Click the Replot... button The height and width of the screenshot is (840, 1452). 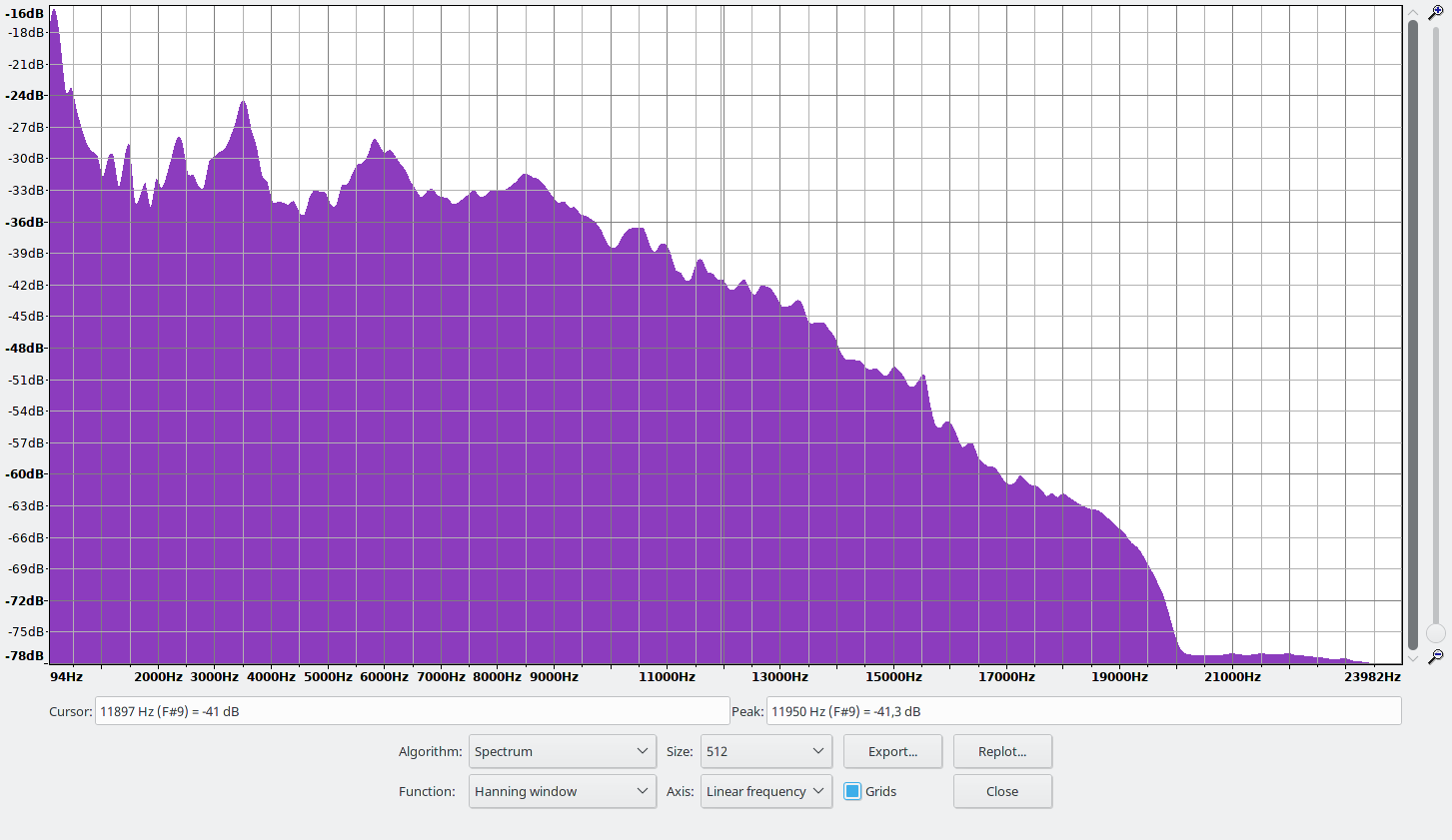coord(1002,751)
